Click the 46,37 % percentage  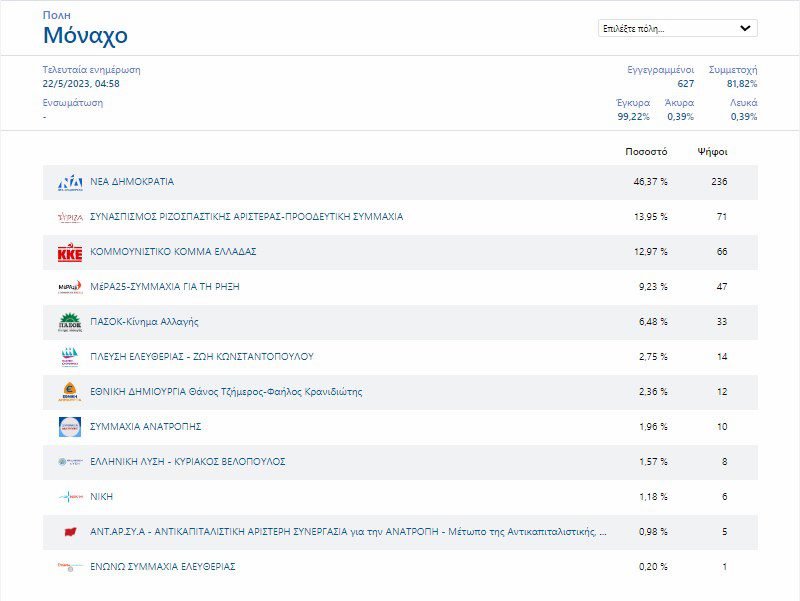[651, 182]
